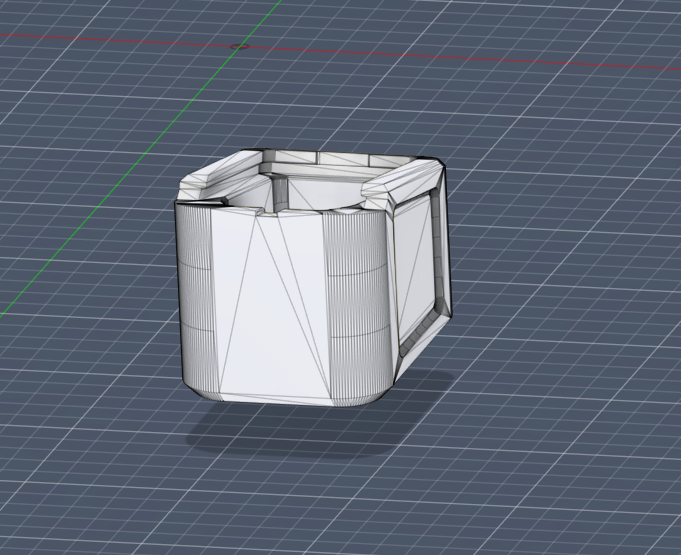
Task: Select the mug's flat front body face
Action: [271, 304]
